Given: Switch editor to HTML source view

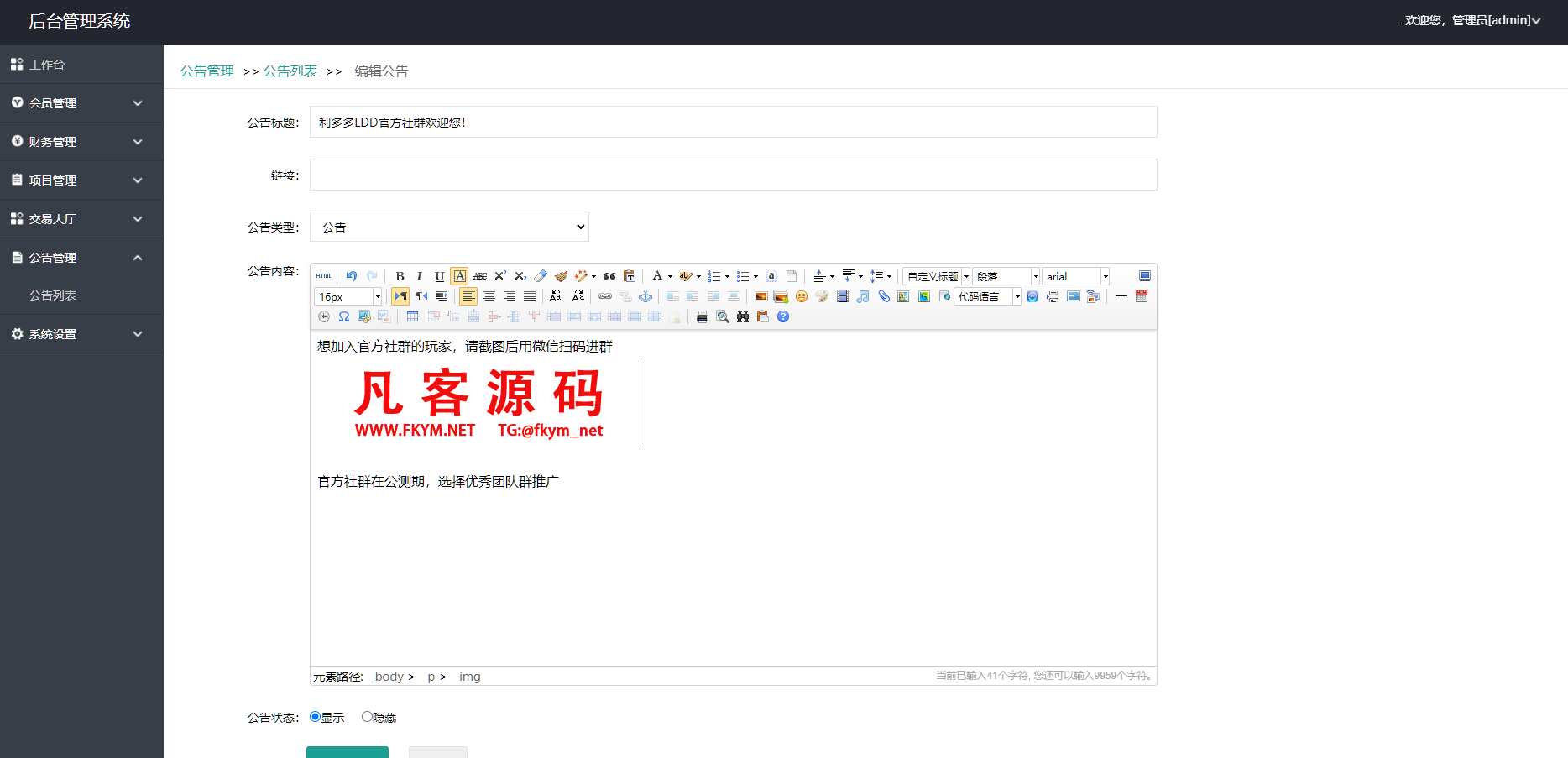Looking at the screenshot, I should click(323, 275).
